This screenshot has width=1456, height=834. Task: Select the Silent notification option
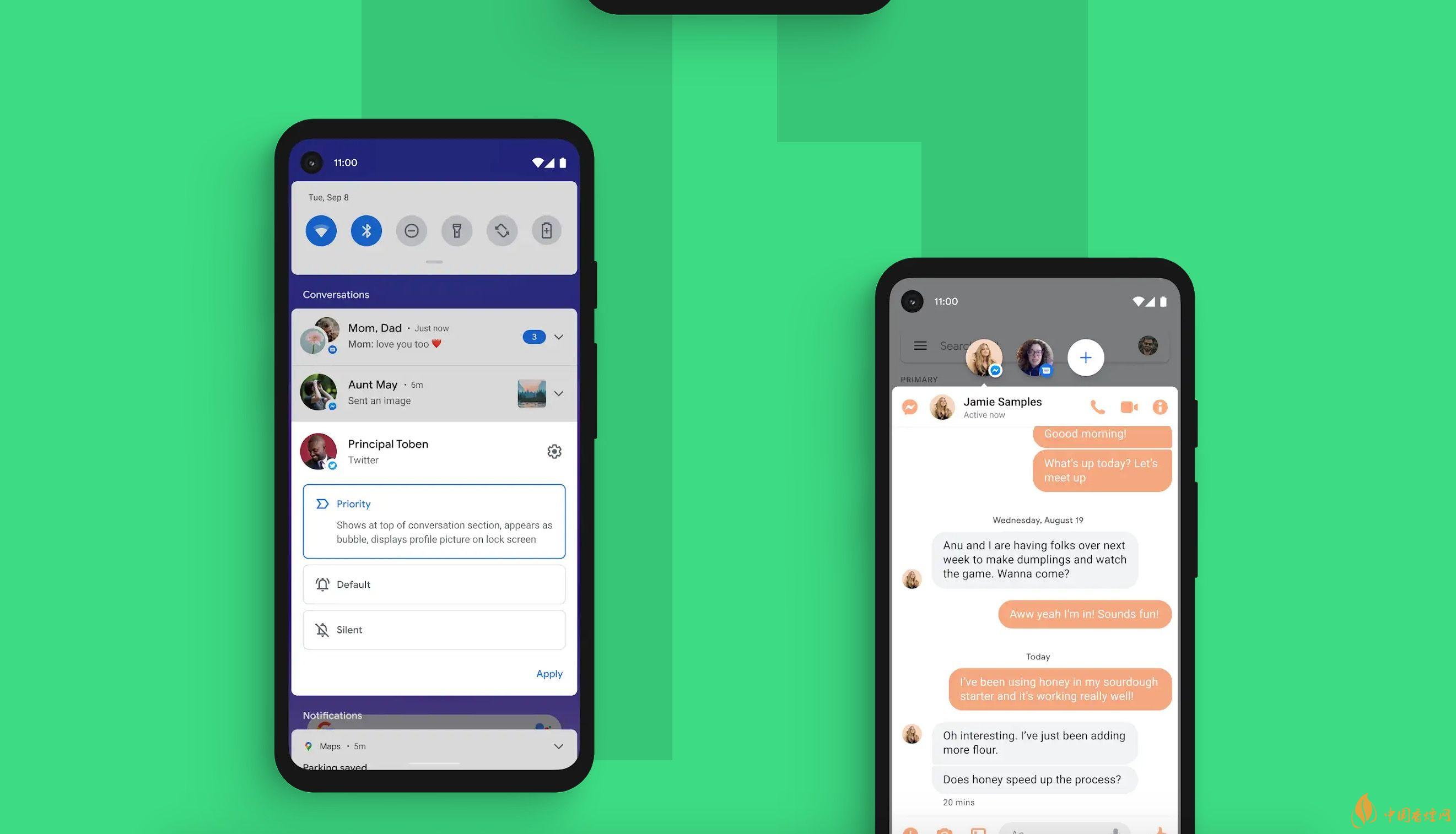(x=434, y=629)
